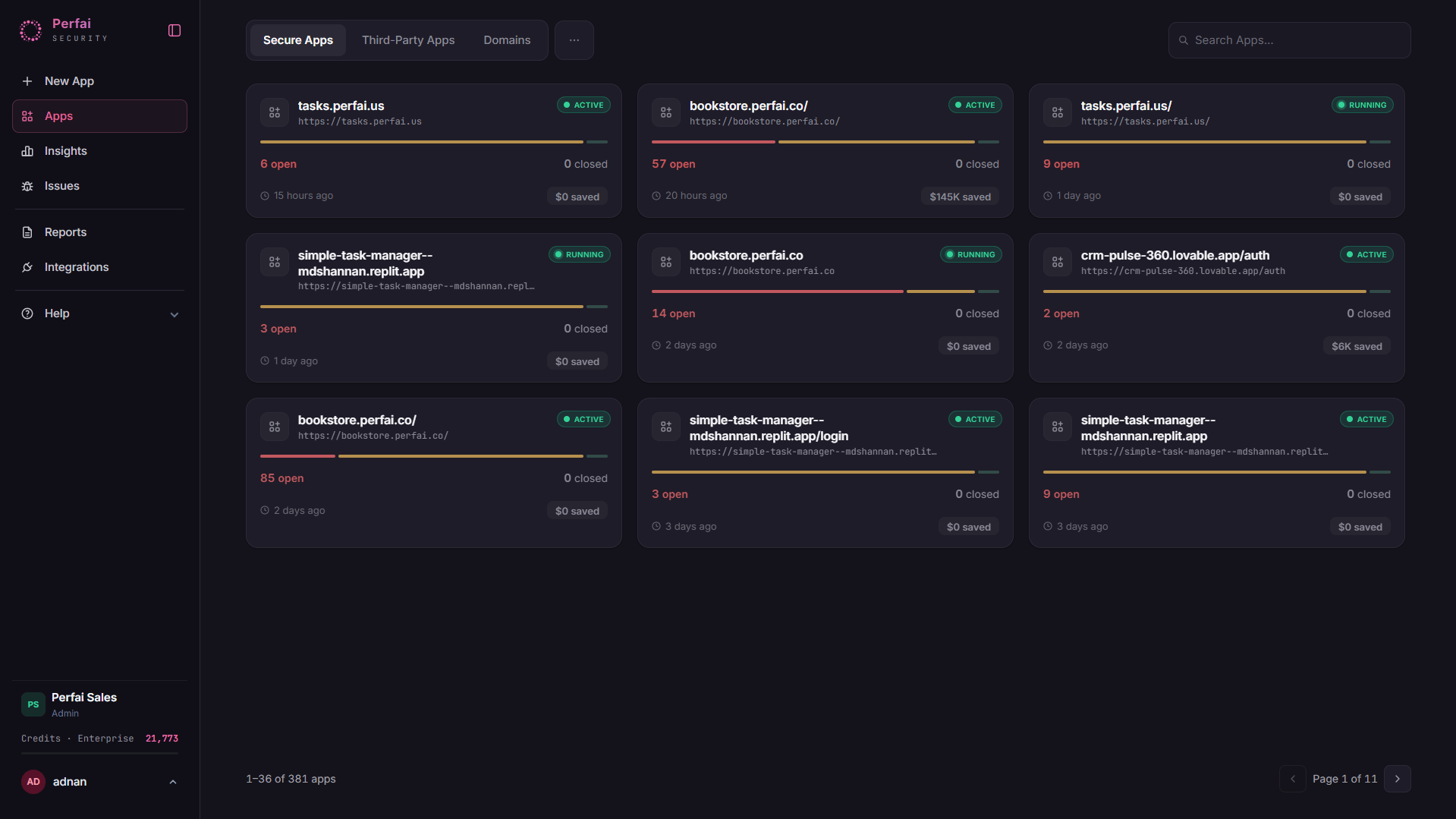Open the tasks.perfai.us app title
The width and height of the screenshot is (1456, 819).
341,106
